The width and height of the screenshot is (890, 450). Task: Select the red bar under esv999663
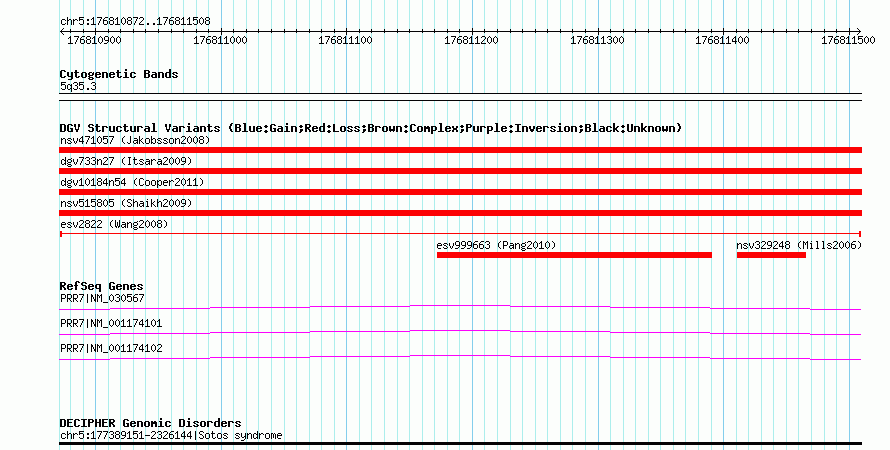[x=574, y=255]
